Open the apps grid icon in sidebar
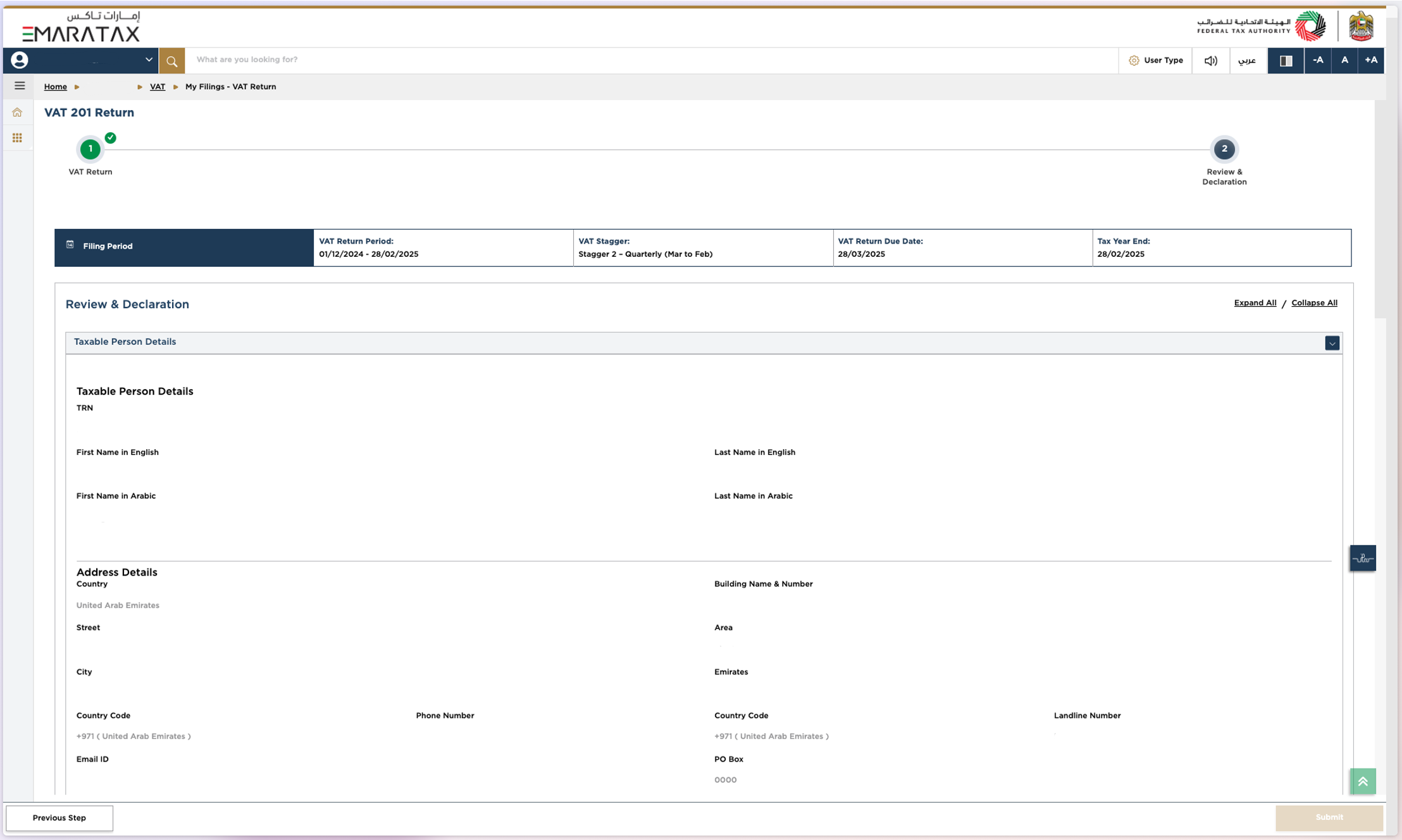This screenshot has width=1402, height=840. (17, 138)
